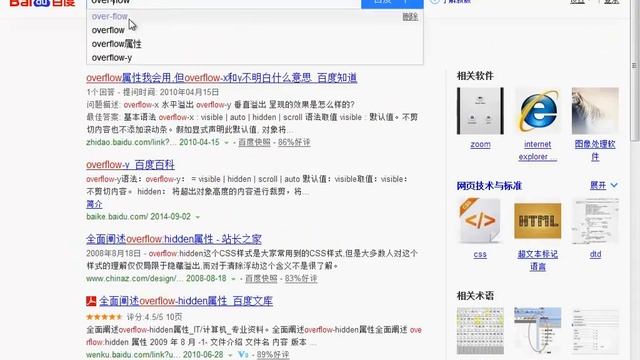The width and height of the screenshot is (640, 360).
Task: Click baike.baidu.com URL text
Action: point(116,217)
